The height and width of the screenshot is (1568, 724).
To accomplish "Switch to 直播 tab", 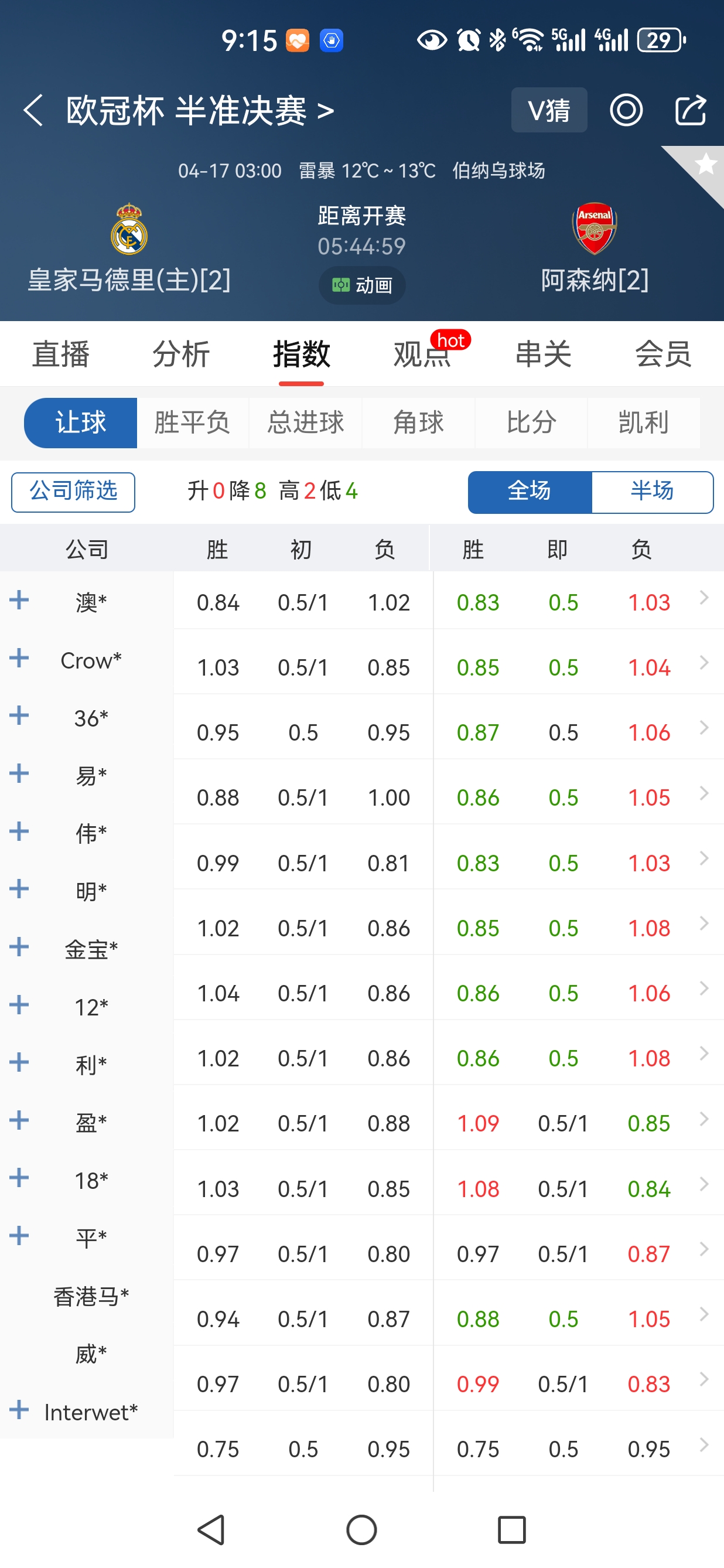I will point(61,354).
